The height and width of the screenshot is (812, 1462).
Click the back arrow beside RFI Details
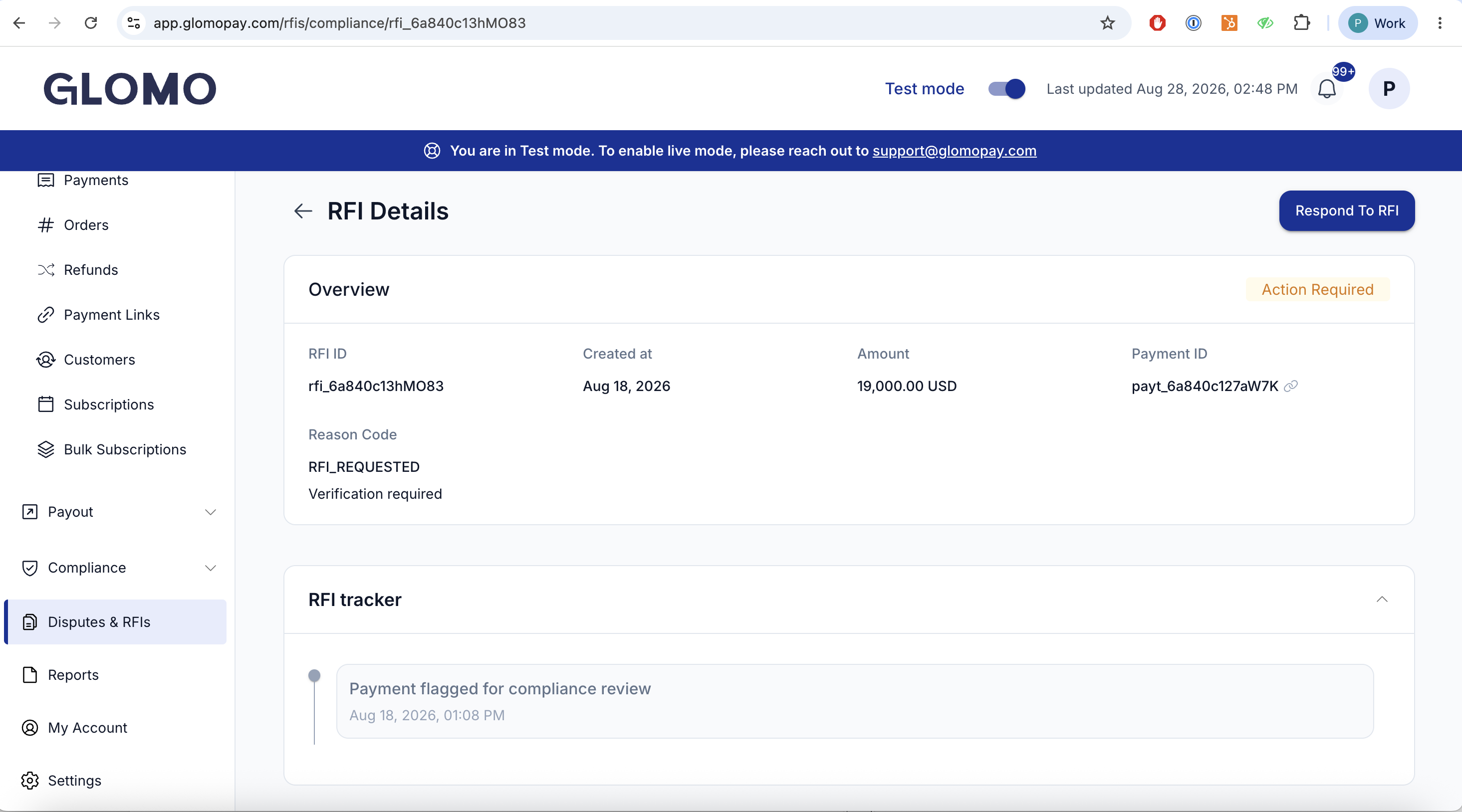(303, 211)
